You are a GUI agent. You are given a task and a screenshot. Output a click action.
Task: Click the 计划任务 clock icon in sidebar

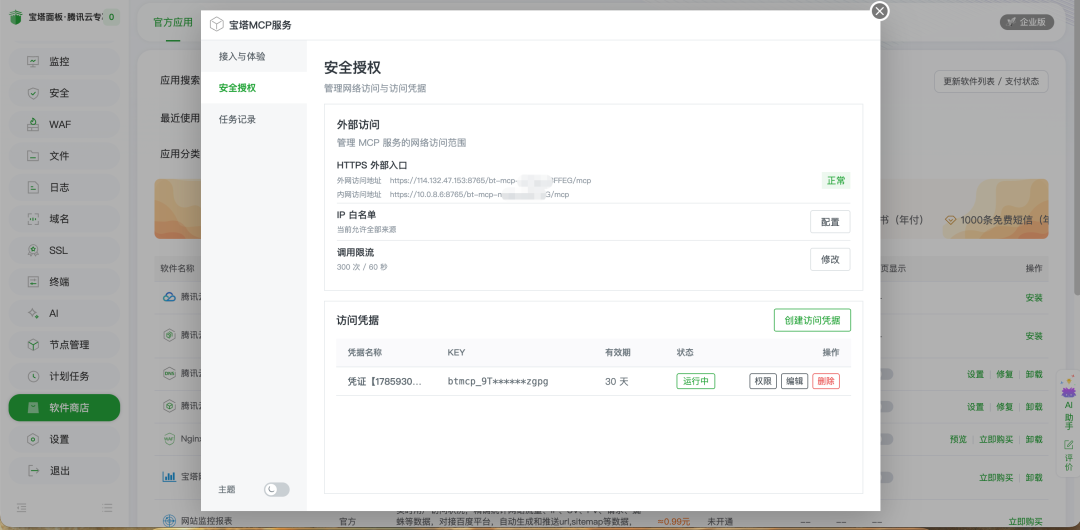click(33, 376)
